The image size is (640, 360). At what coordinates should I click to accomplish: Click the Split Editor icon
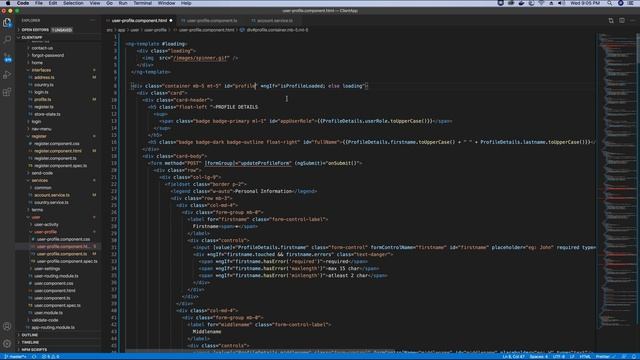tap(622, 20)
